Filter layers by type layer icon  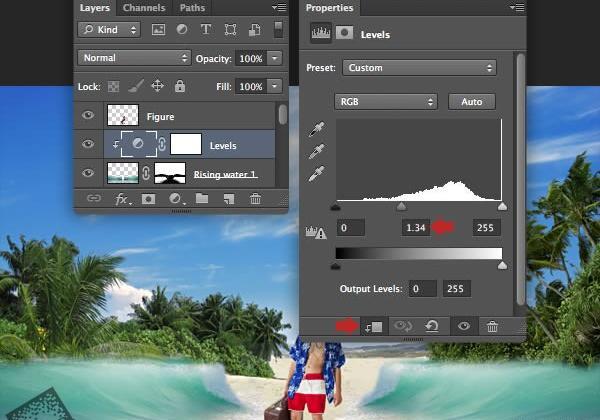pyautogui.click(x=206, y=29)
